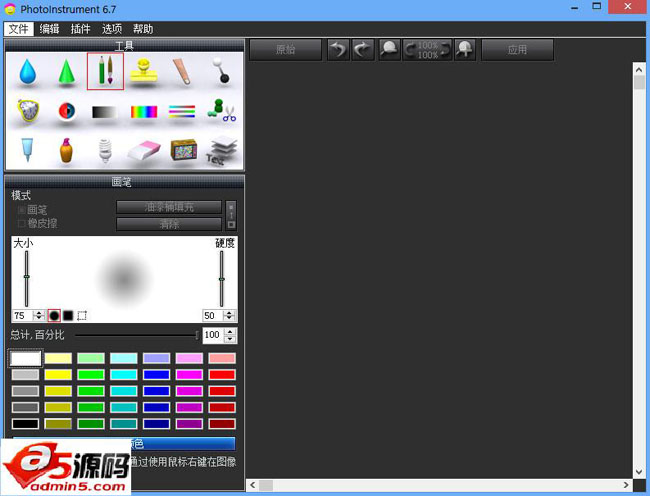
Task: Open the 选项 menu
Action: [x=112, y=29]
